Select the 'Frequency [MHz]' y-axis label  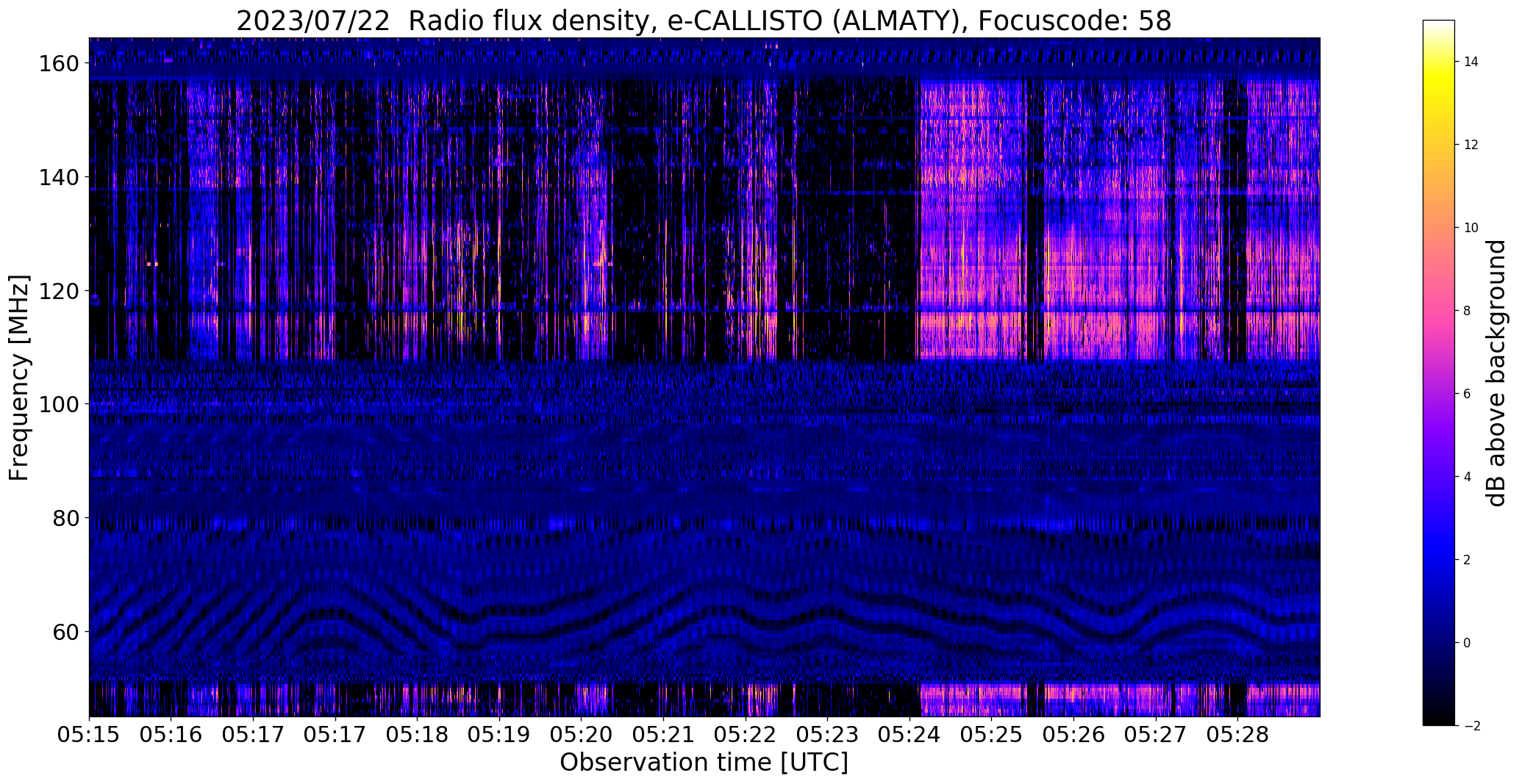coord(19,378)
